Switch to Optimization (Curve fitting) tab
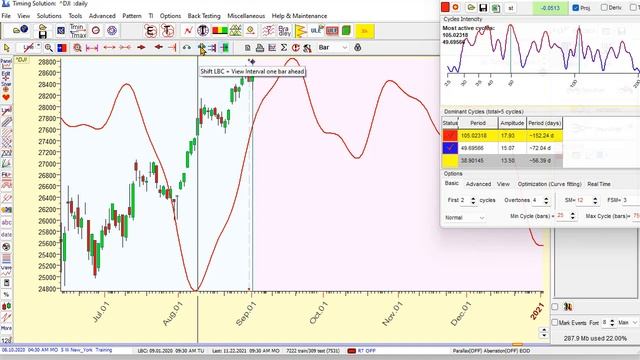This screenshot has width=640, height=360. coord(549,184)
